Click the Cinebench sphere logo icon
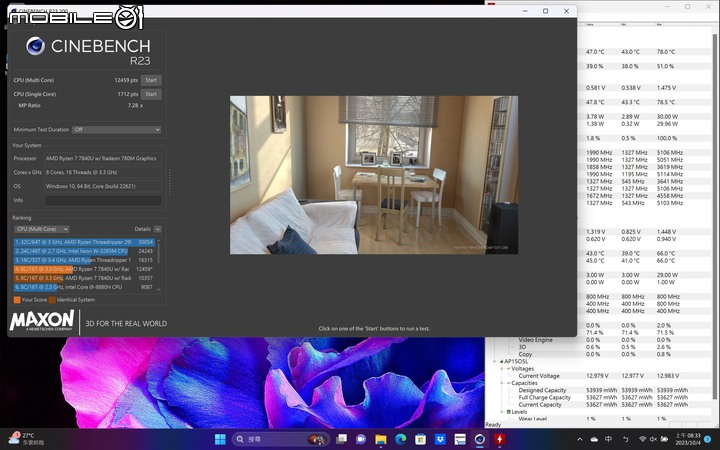Image resolution: width=720 pixels, height=450 pixels. tap(35, 46)
